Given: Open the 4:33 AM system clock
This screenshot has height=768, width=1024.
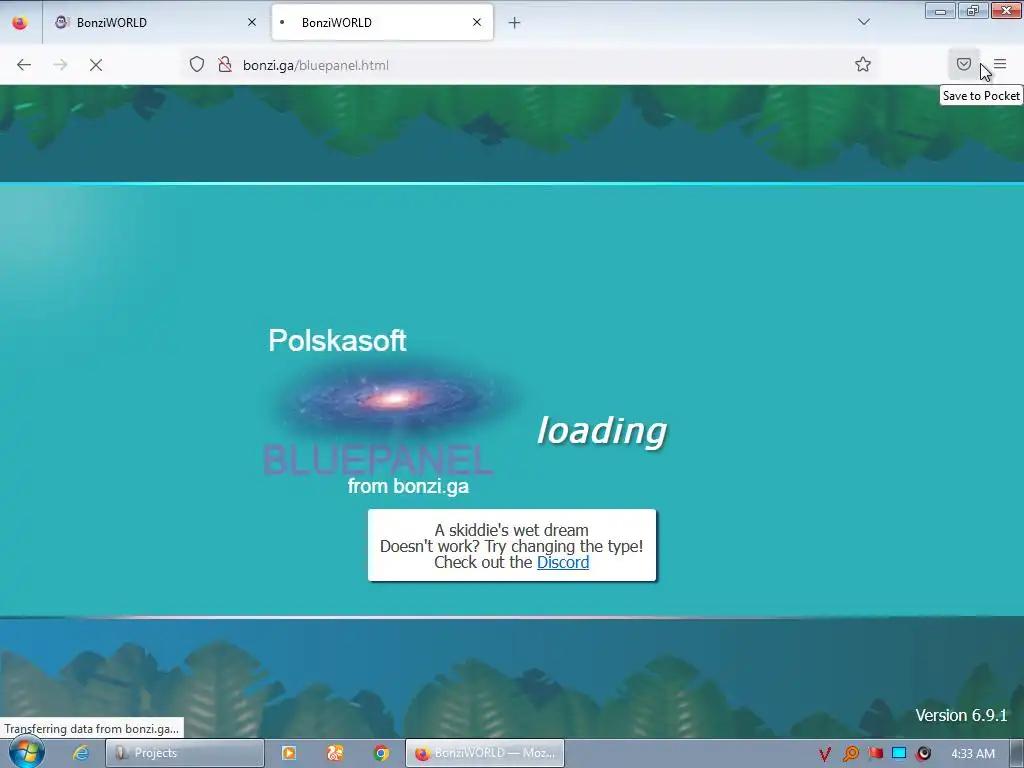Looking at the screenshot, I should [973, 754].
